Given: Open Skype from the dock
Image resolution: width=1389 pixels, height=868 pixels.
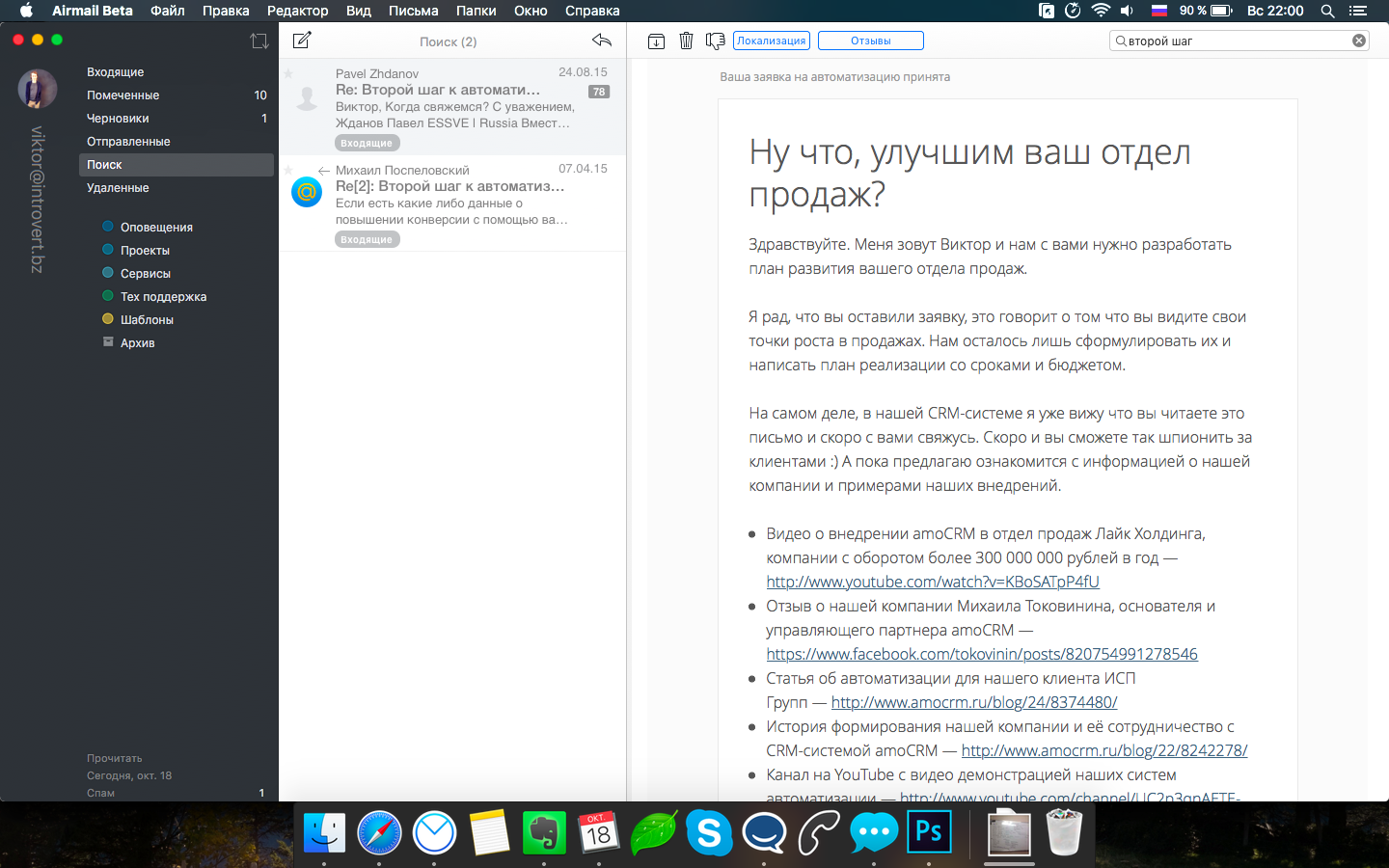Looking at the screenshot, I should [x=709, y=832].
